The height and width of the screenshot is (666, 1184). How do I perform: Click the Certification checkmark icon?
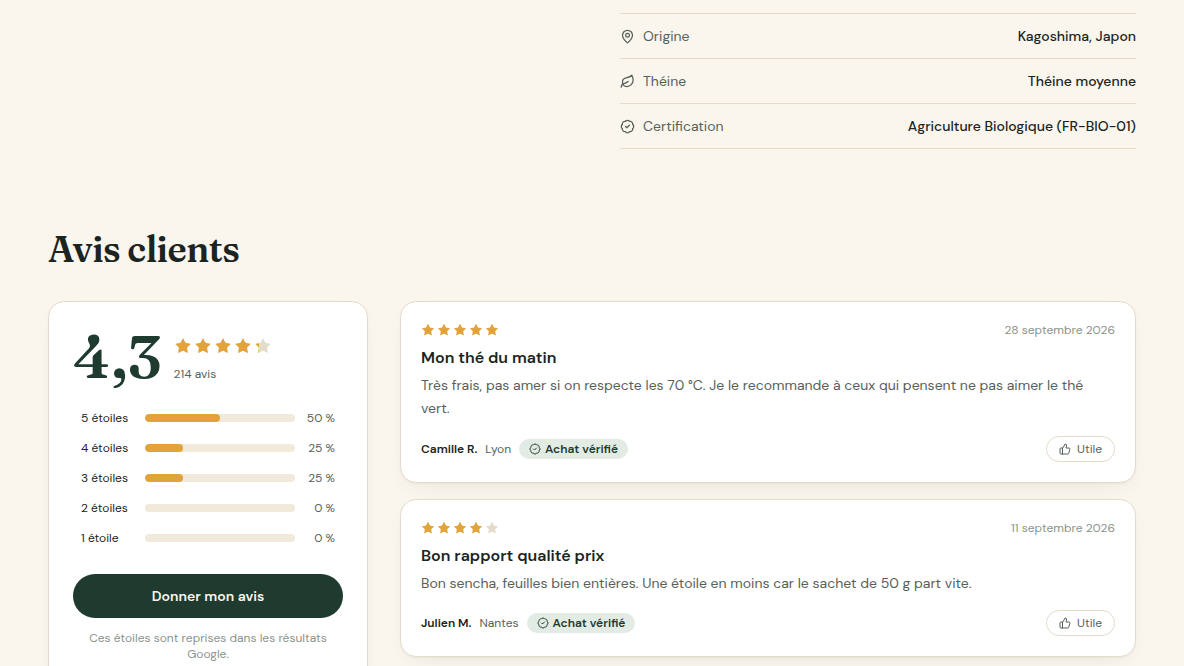pos(627,127)
